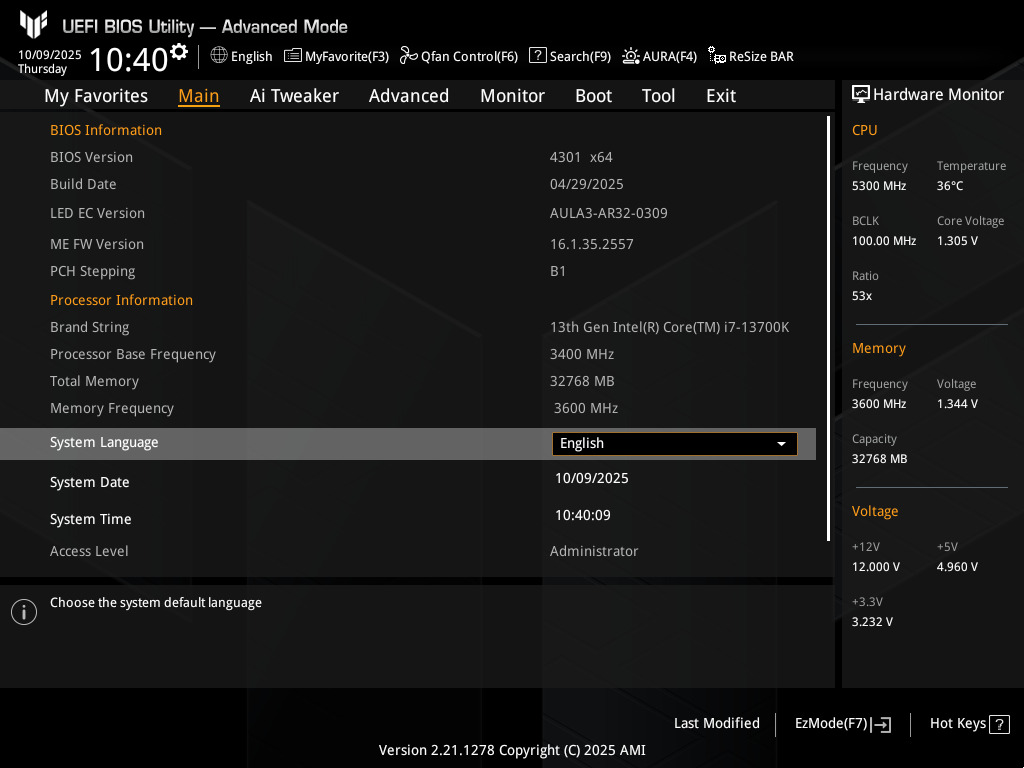Select the System Time value 10:40:09
Image resolution: width=1024 pixels, height=768 pixels.
583,516
